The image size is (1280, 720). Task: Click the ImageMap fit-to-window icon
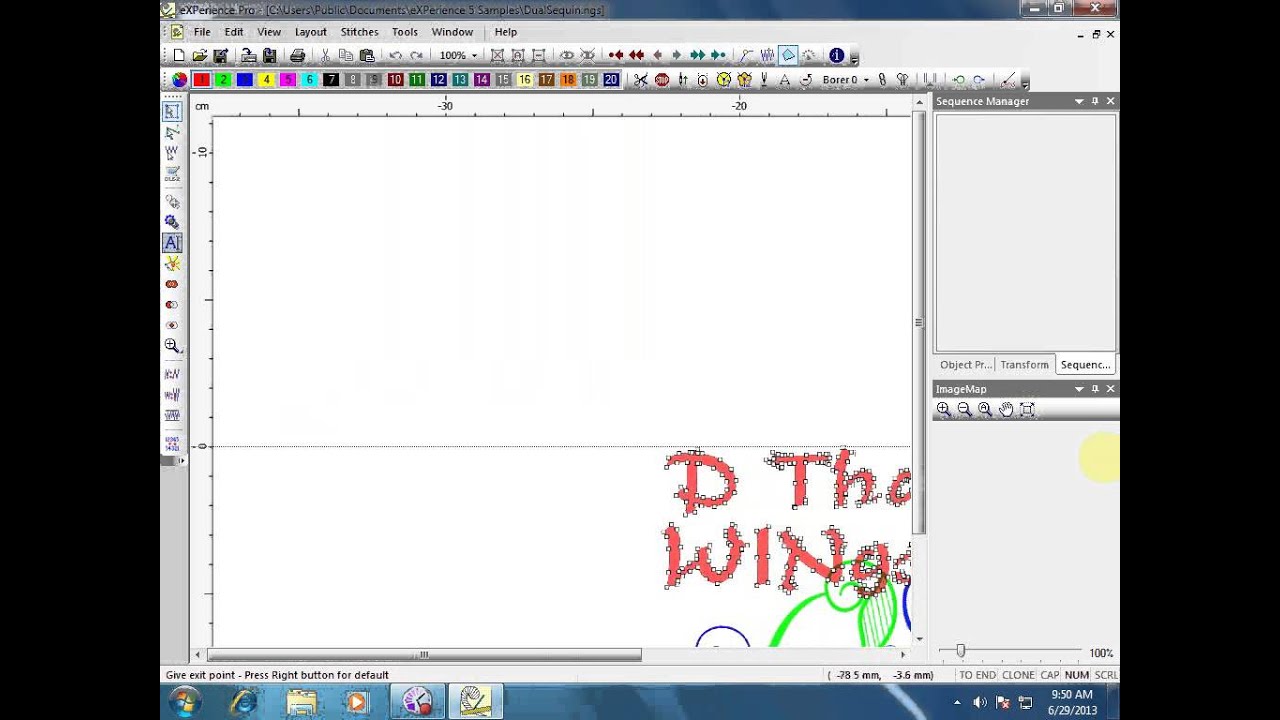coord(1027,409)
